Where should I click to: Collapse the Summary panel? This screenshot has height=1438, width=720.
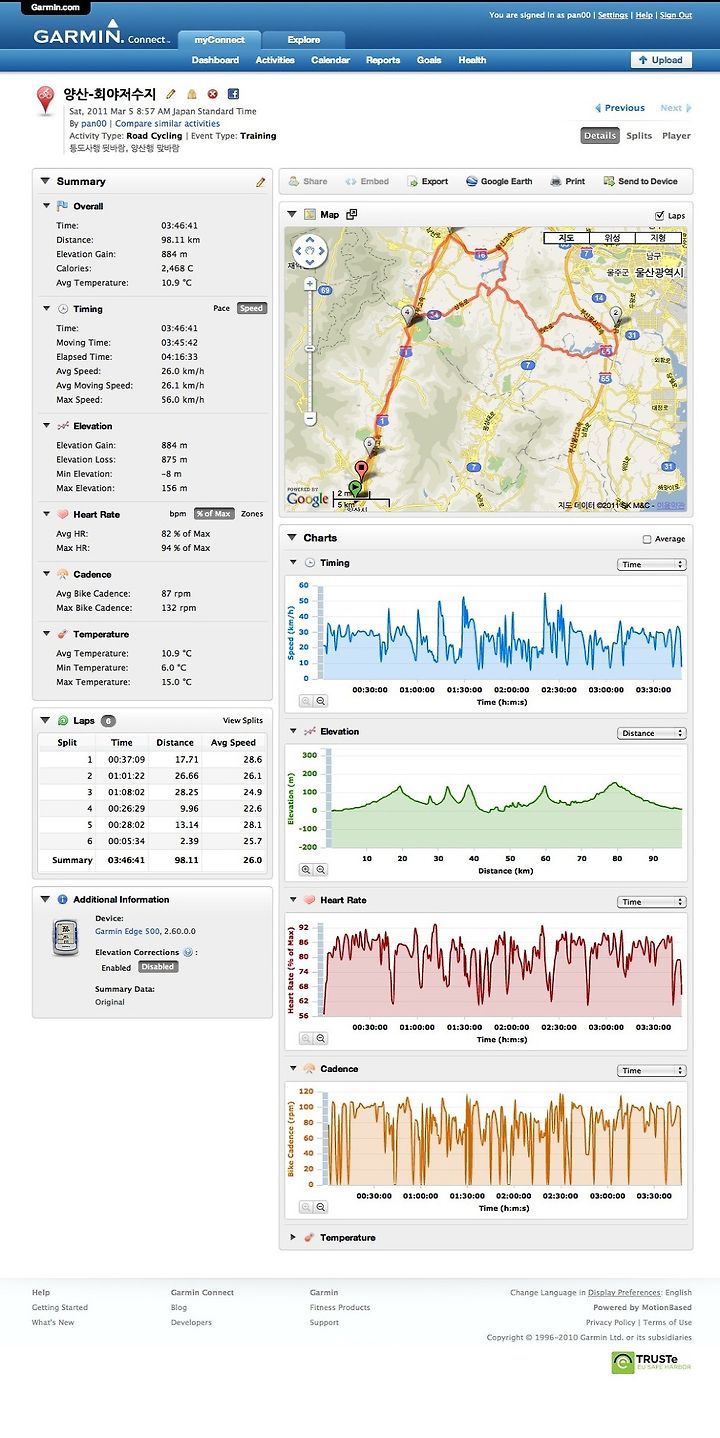coord(45,181)
